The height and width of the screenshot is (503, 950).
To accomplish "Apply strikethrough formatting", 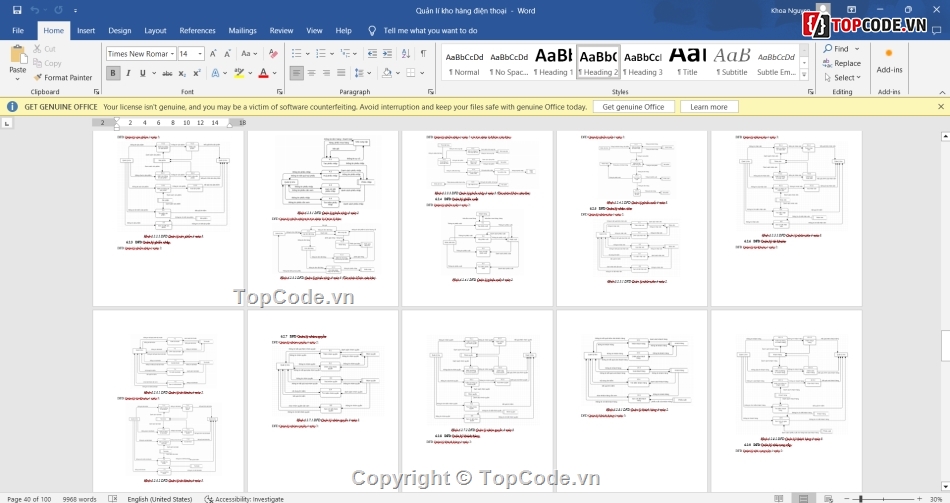I will pyautogui.click(x=167, y=73).
